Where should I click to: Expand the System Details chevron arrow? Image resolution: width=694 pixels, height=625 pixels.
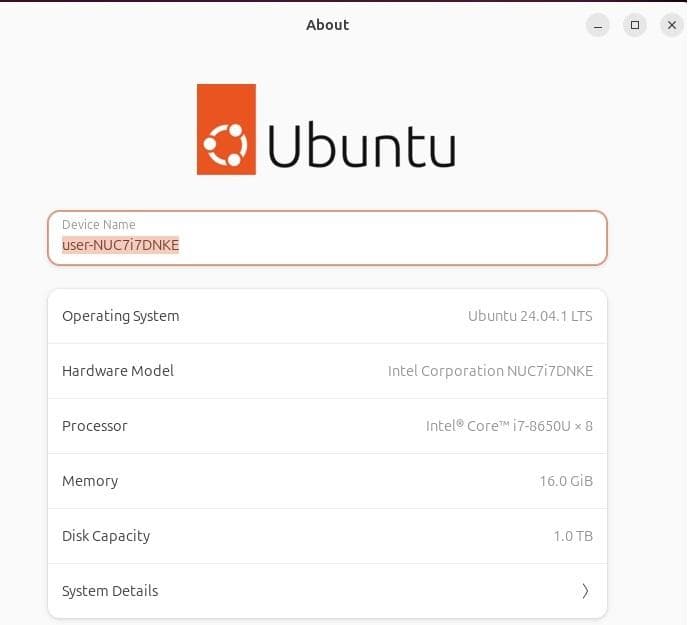tap(585, 591)
